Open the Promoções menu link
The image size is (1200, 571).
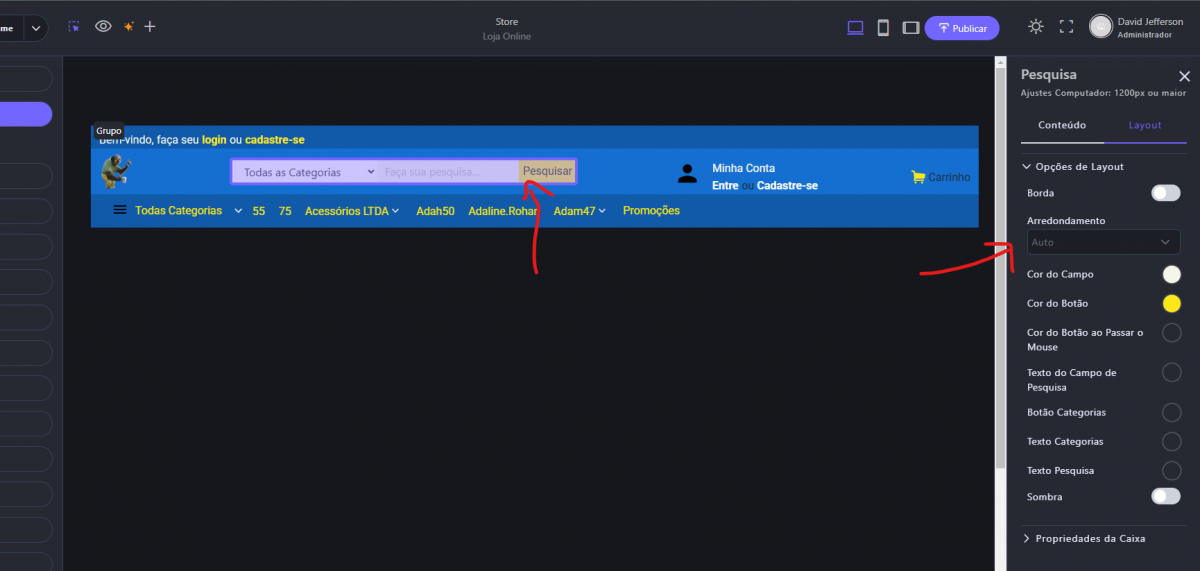tap(651, 211)
